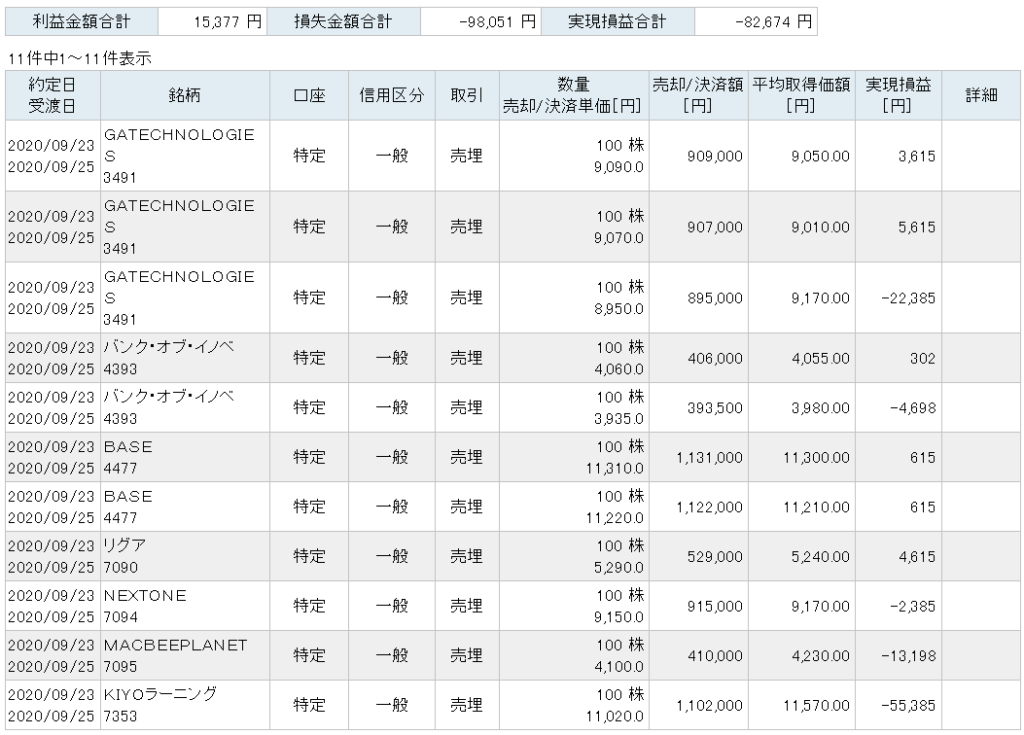Viewport: 1024px width, 735px height.
Task: Click the settlement amount 393,500 cell
Action: [698, 408]
